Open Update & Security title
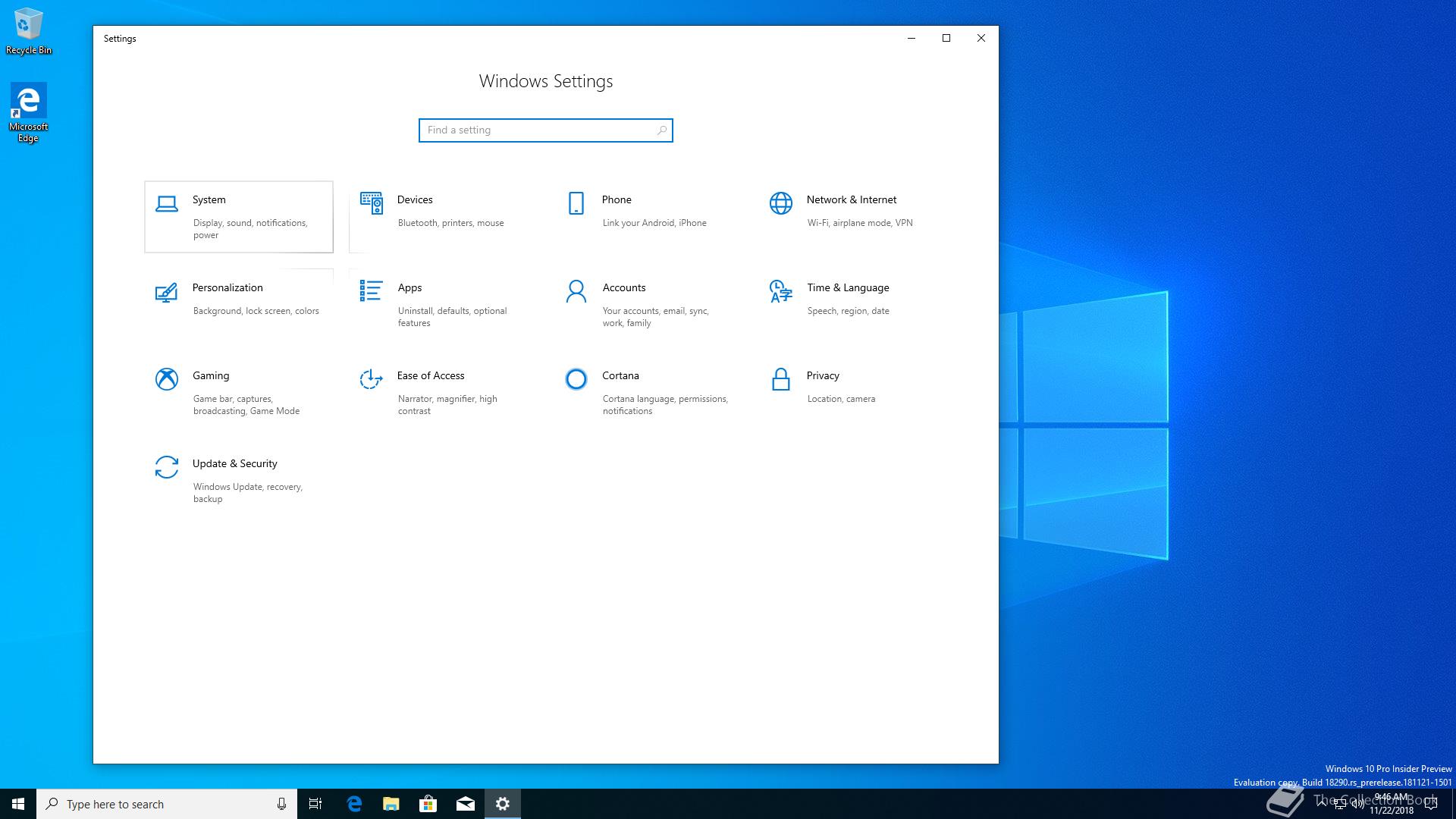The width and height of the screenshot is (1456, 819). (235, 463)
